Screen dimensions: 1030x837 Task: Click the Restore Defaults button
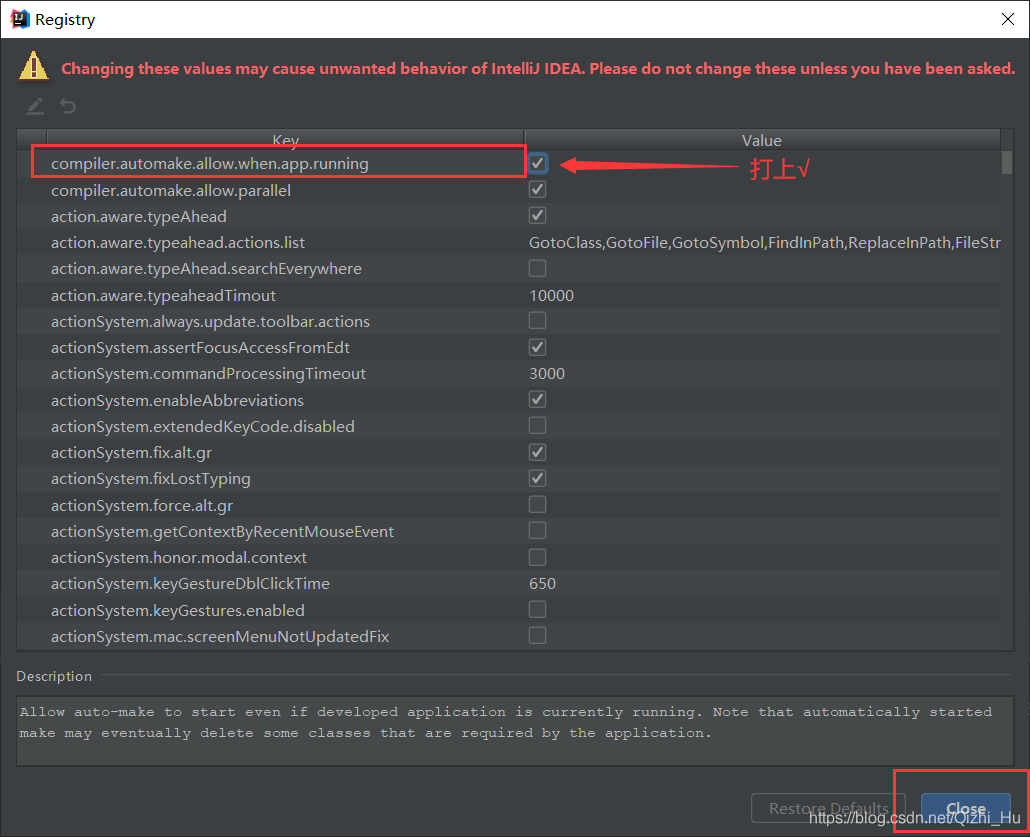(828, 808)
